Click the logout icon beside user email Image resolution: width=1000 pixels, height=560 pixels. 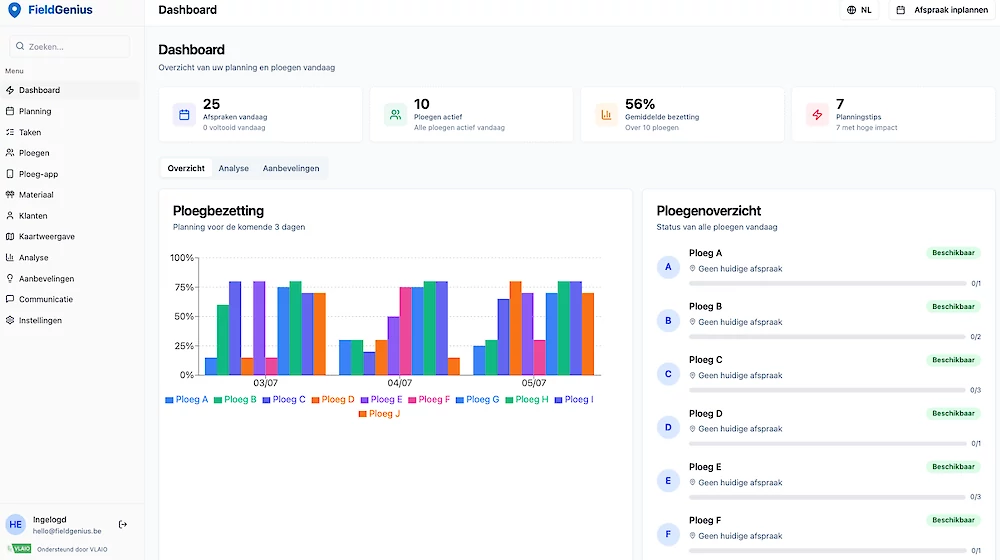click(x=122, y=524)
